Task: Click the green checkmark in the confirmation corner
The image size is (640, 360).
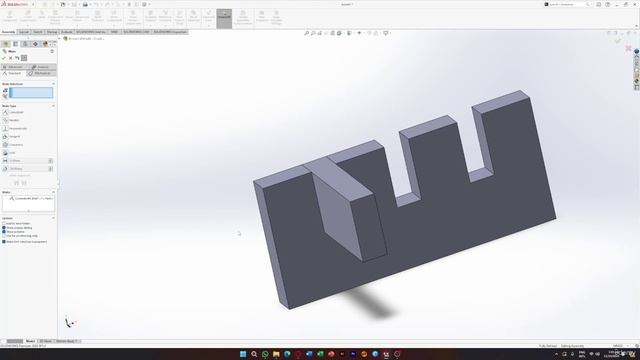Action: 618,41
